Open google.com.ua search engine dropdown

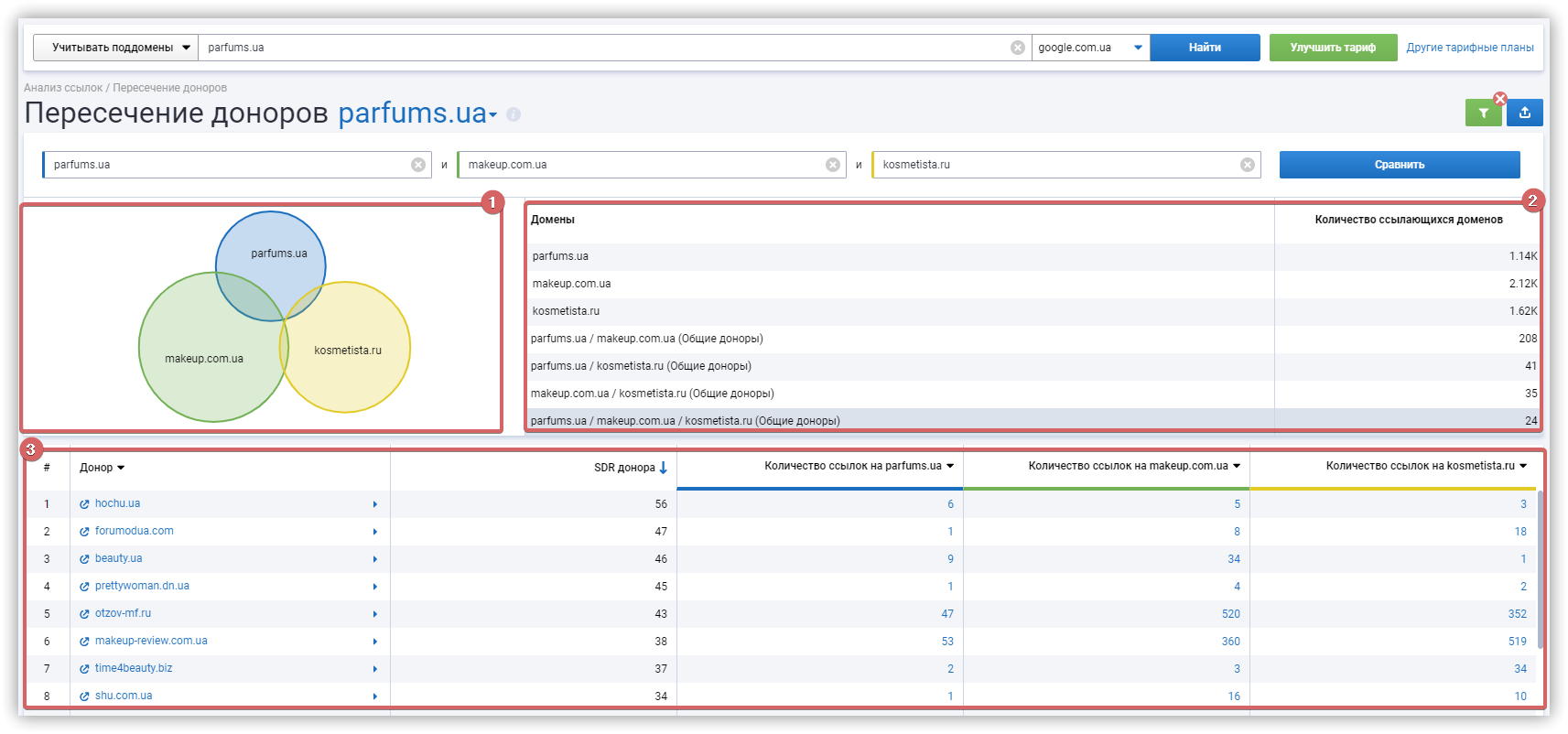pos(1090,48)
